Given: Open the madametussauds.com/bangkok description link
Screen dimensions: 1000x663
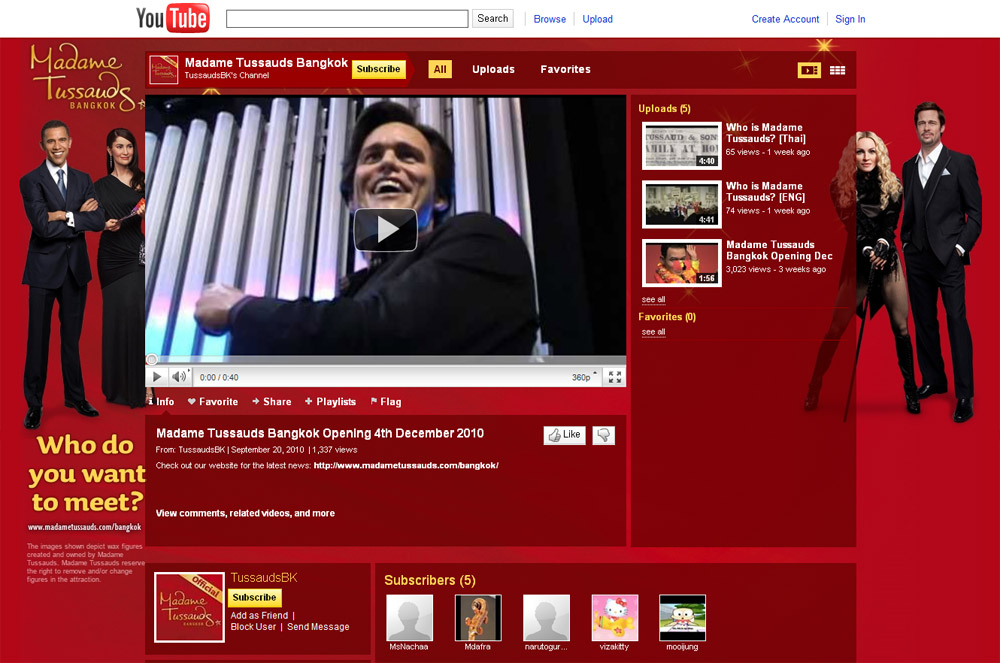Looking at the screenshot, I should tap(406, 465).
